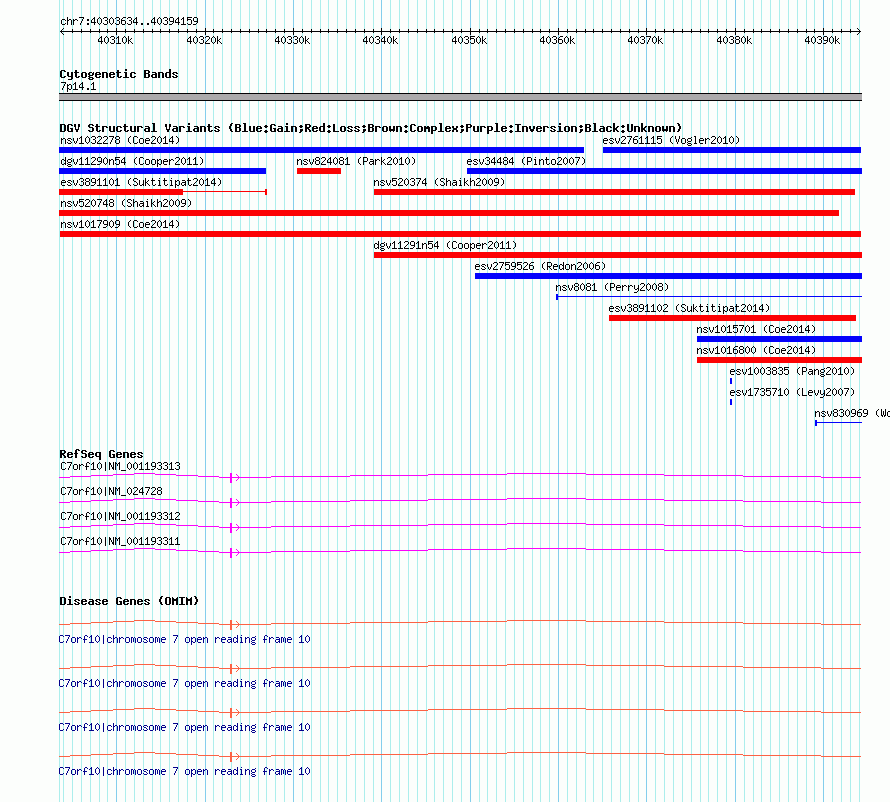Open the DGV Structural Variants track title
This screenshot has height=802, width=890.
371,128
